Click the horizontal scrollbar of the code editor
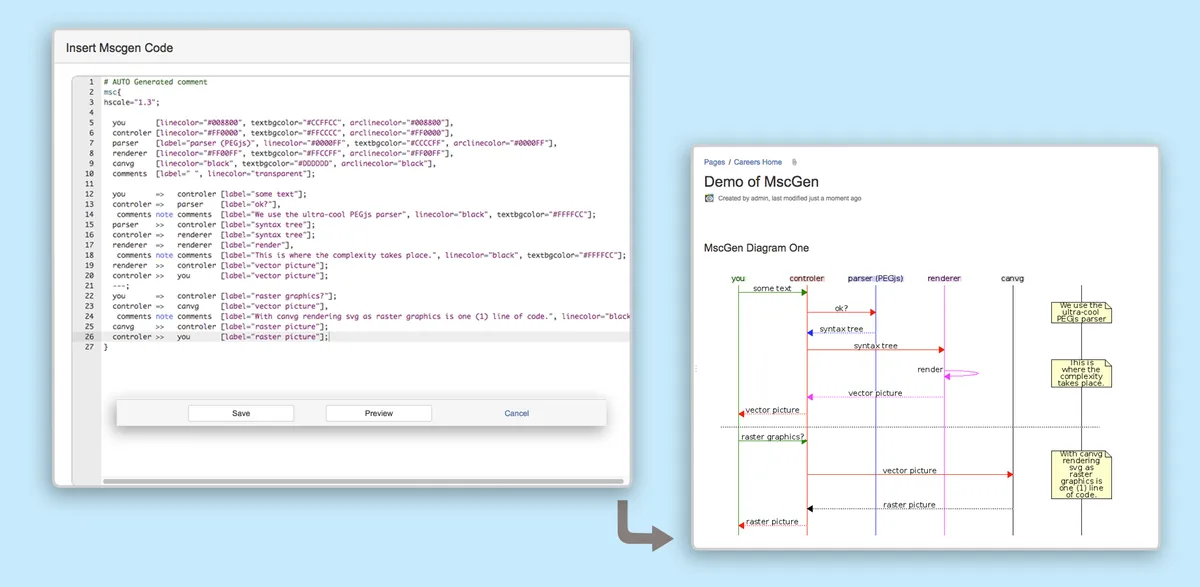The width and height of the screenshot is (1200, 587). pyautogui.click(x=364, y=481)
